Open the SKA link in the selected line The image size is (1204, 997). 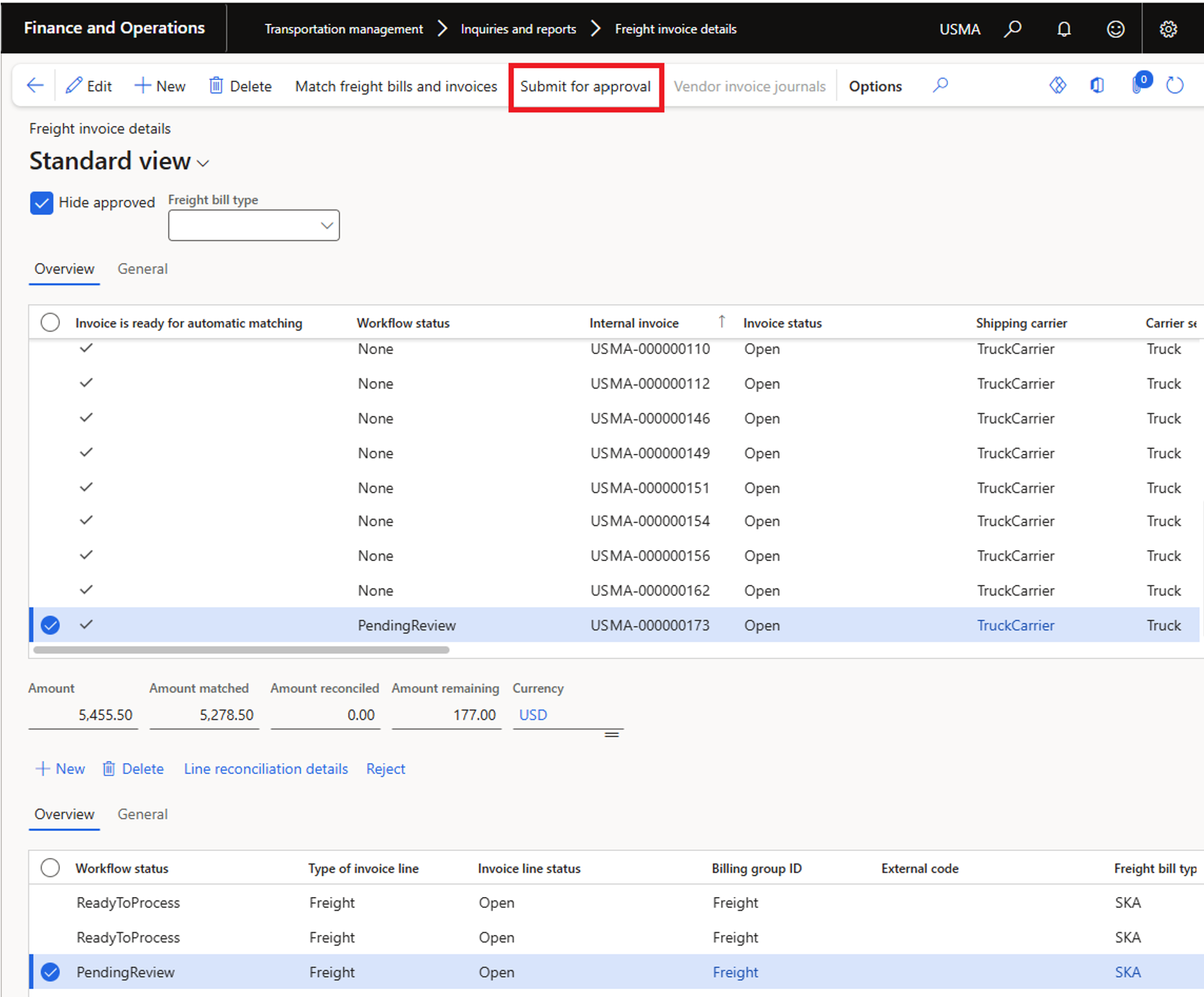(x=1128, y=973)
